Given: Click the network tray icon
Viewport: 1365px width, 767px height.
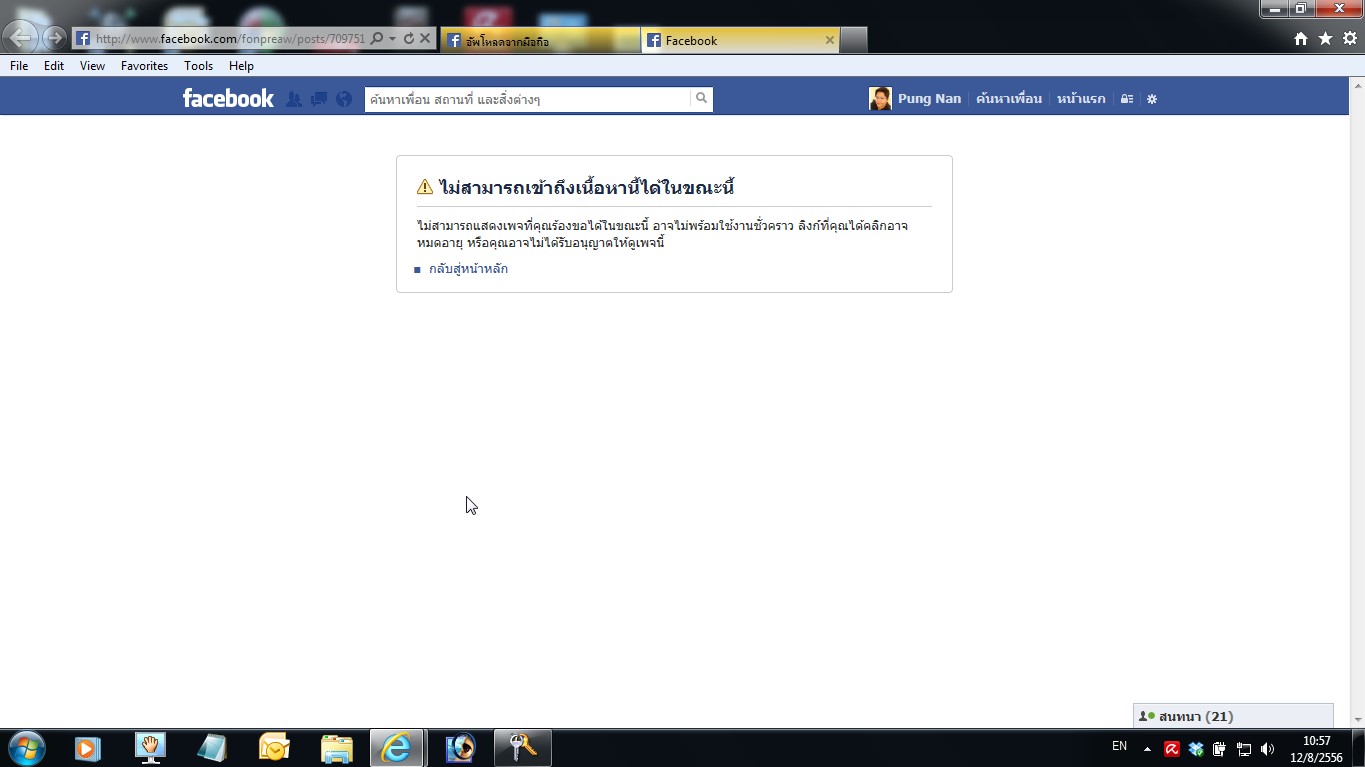Looking at the screenshot, I should [1244, 748].
